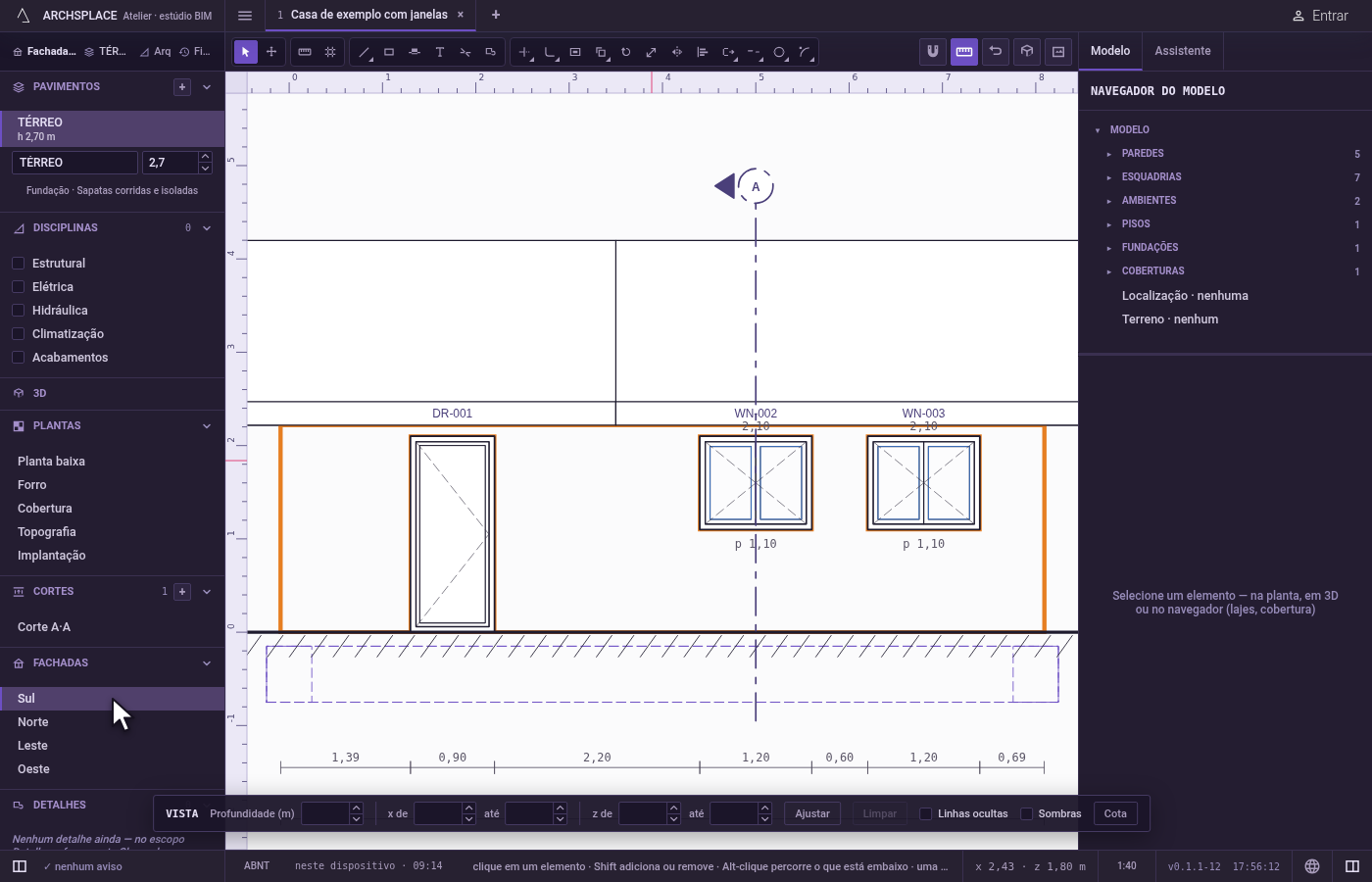
Task: Click the align-left tool icon
Action: [x=703, y=52]
